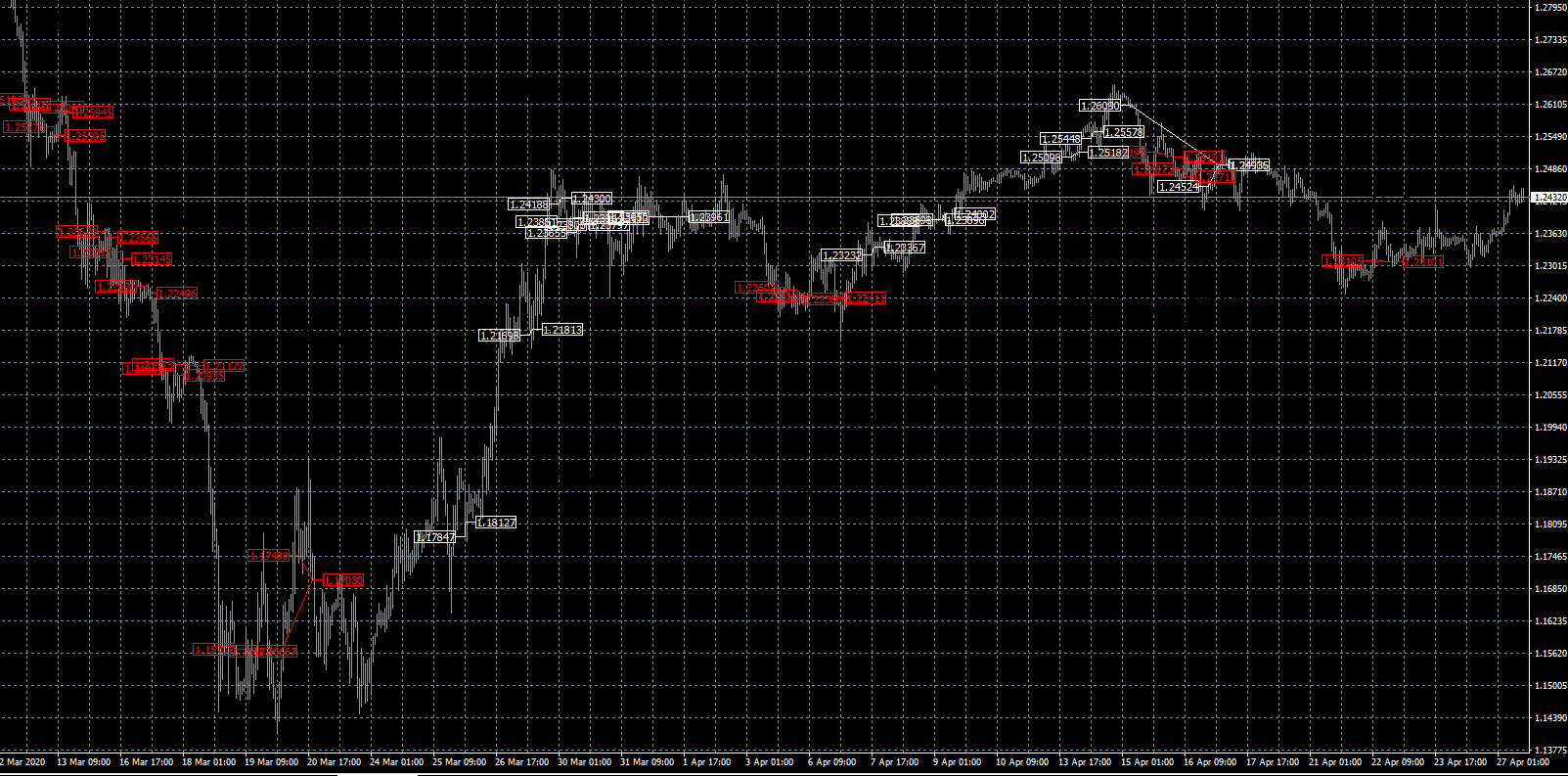
Task: Click the 3 Apr 01:00 time label
Action: click(x=769, y=761)
